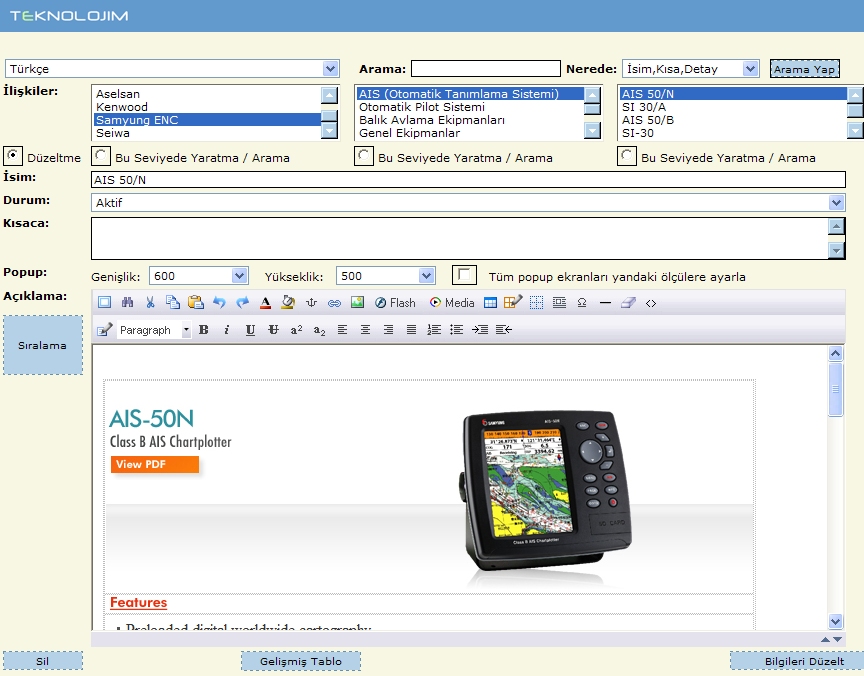The width and height of the screenshot is (864, 676).
Task: Insert a hyperlink with the chain icon
Action: [334, 302]
